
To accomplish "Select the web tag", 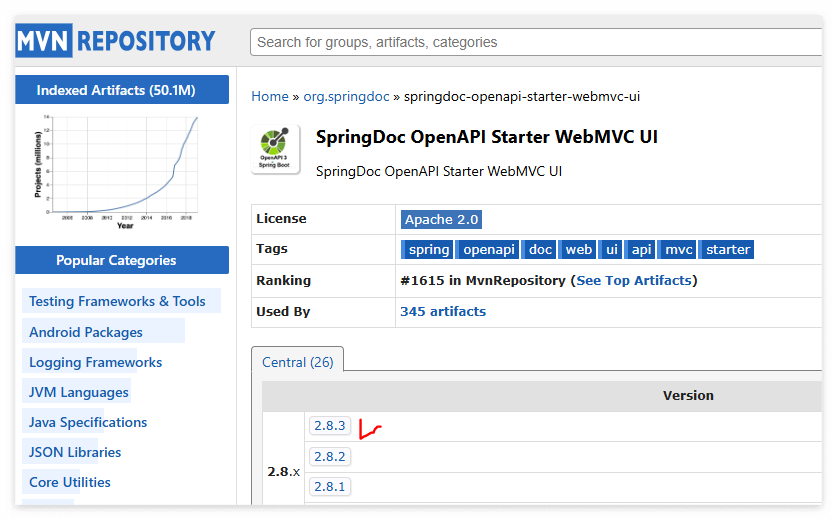I will coord(578,249).
